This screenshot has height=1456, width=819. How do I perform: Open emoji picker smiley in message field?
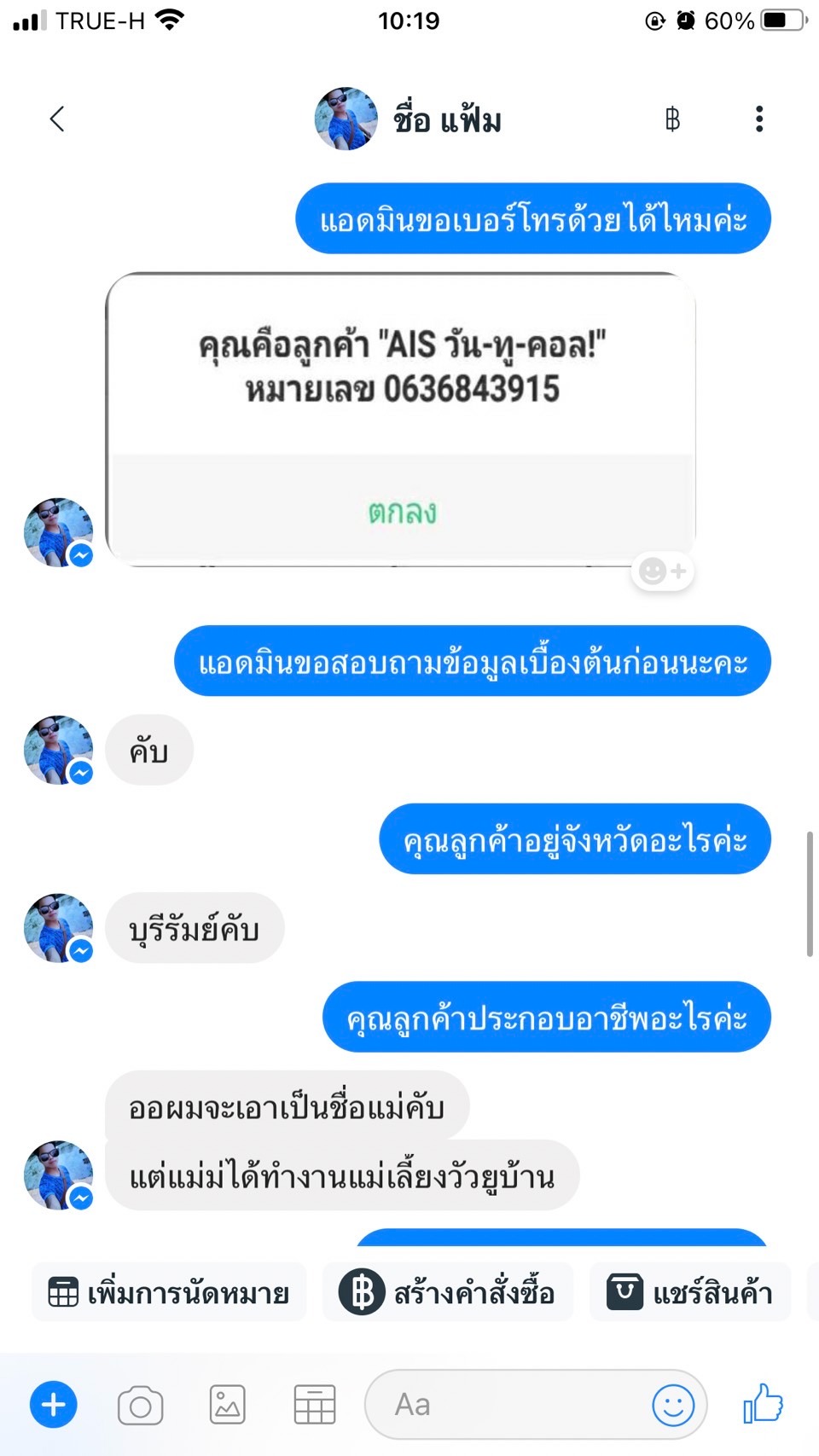click(673, 1404)
